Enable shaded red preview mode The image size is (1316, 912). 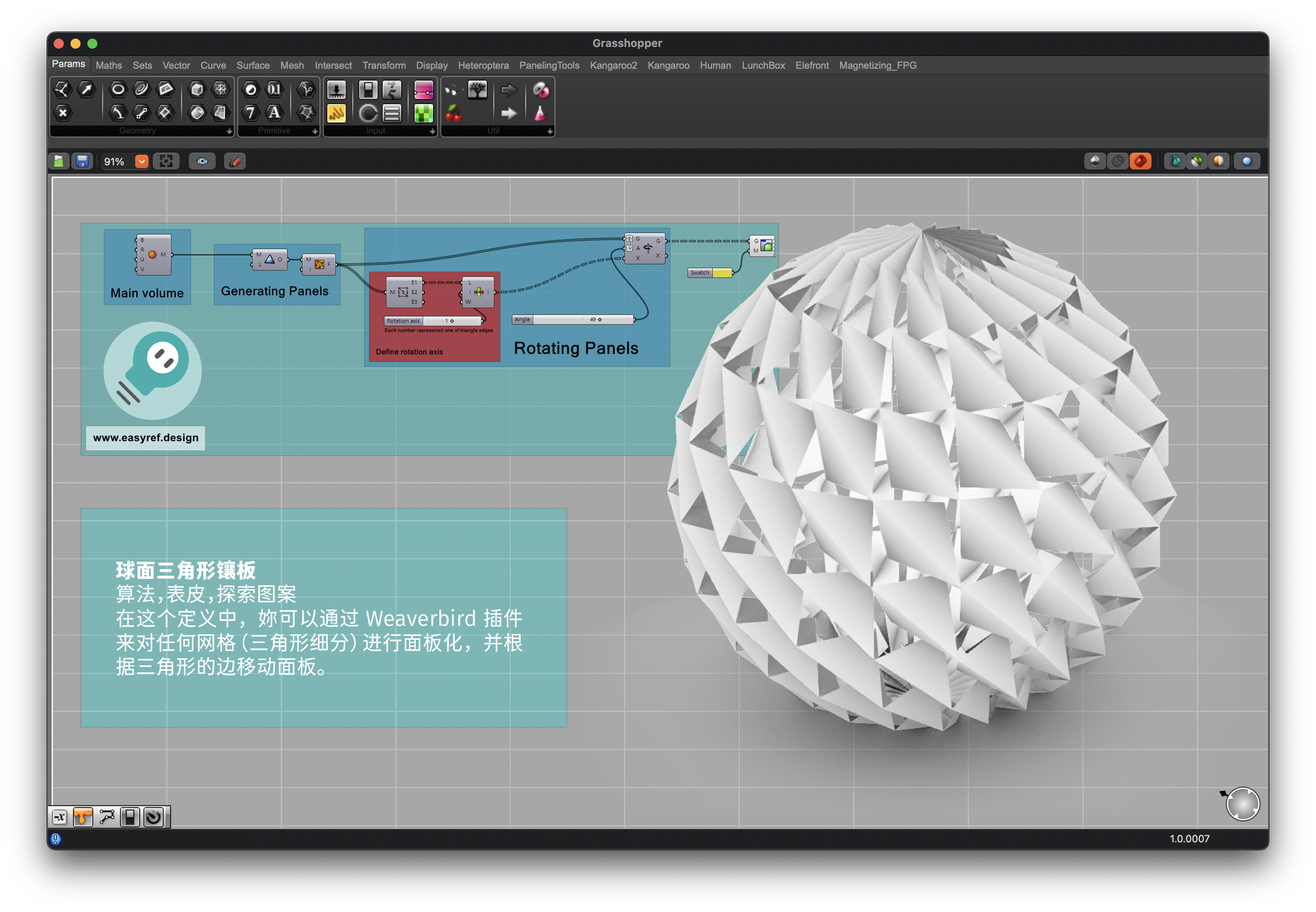(x=1140, y=162)
